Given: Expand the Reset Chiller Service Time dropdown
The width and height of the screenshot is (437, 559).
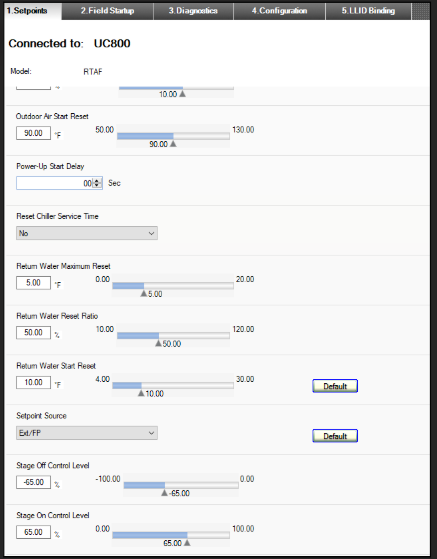Looking at the screenshot, I should point(87,233).
